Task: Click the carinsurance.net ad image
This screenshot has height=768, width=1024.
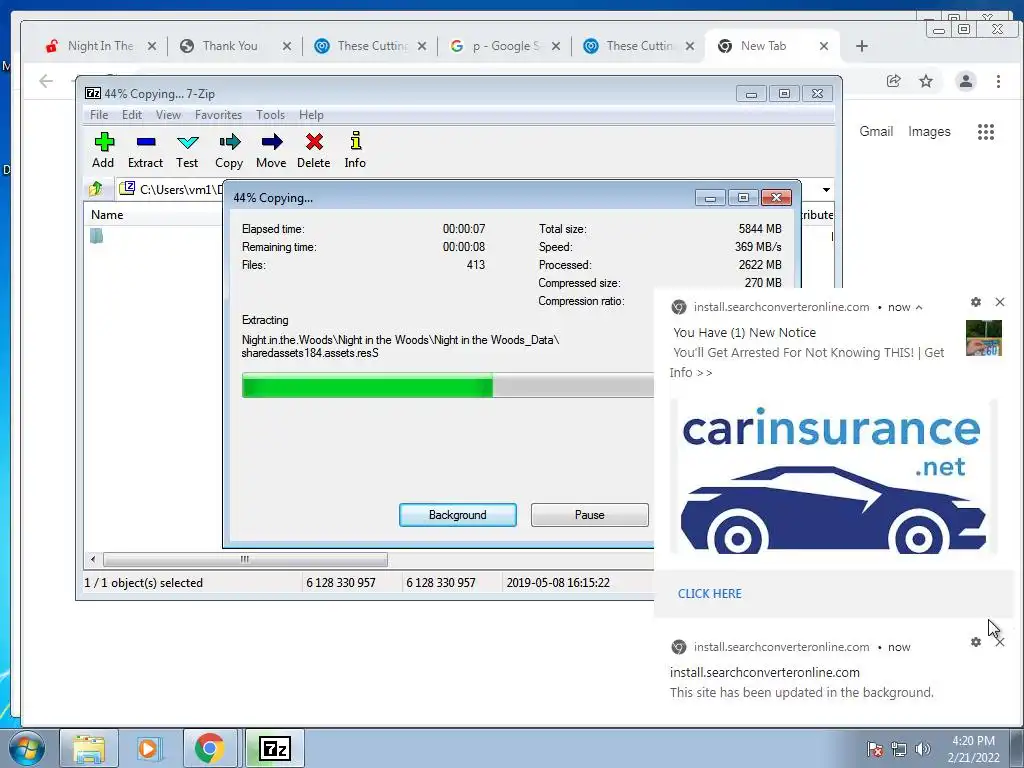Action: click(833, 476)
